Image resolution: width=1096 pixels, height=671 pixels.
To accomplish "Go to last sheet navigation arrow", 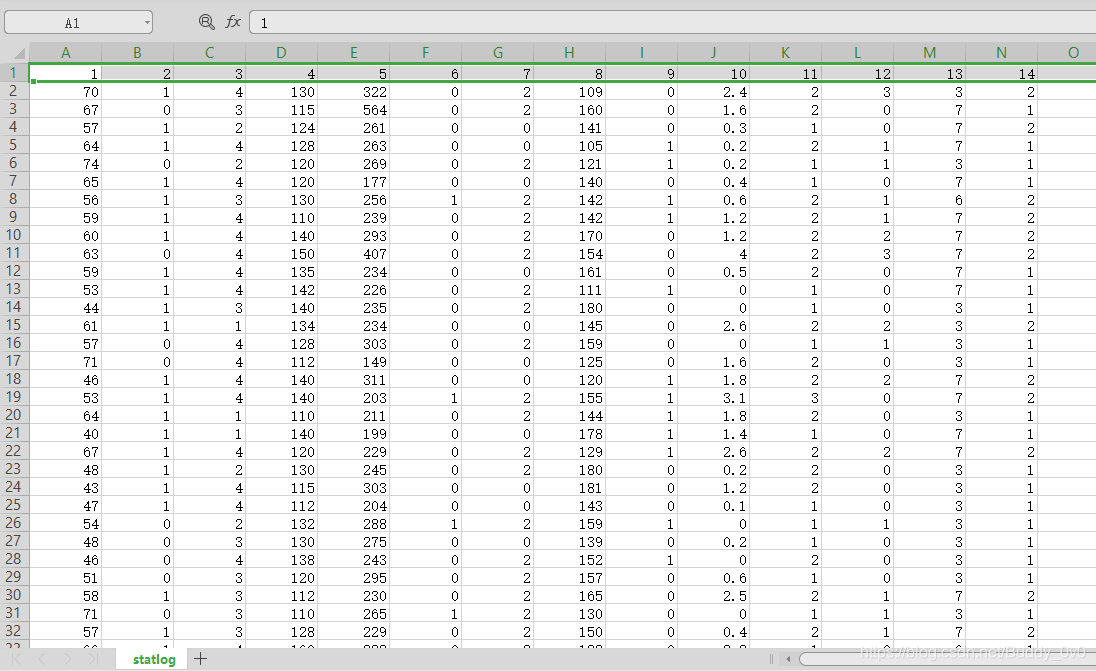I will [92, 659].
